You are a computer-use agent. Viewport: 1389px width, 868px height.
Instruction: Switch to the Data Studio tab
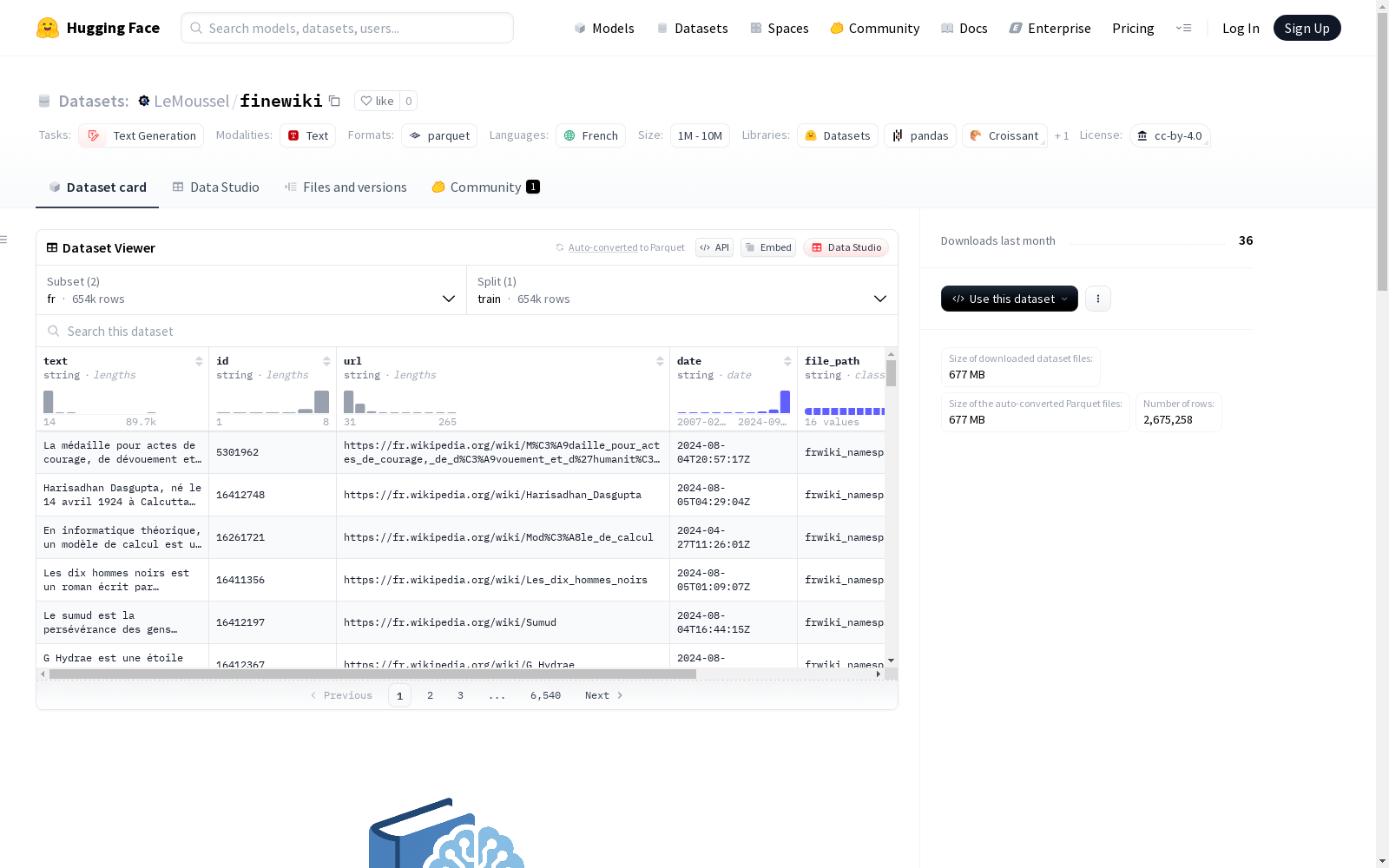pos(215,187)
